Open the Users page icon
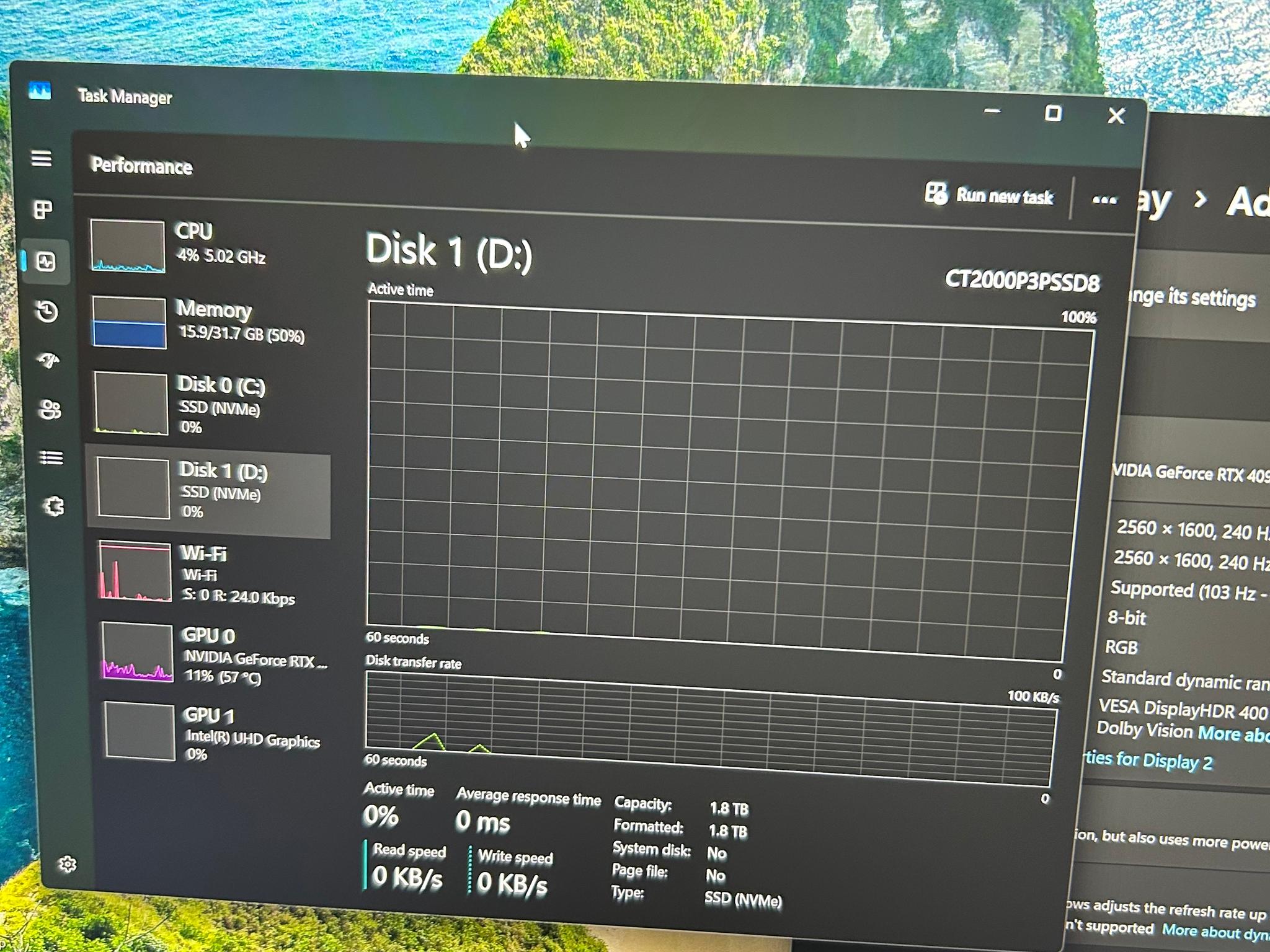The image size is (1270, 952). pos(50,410)
